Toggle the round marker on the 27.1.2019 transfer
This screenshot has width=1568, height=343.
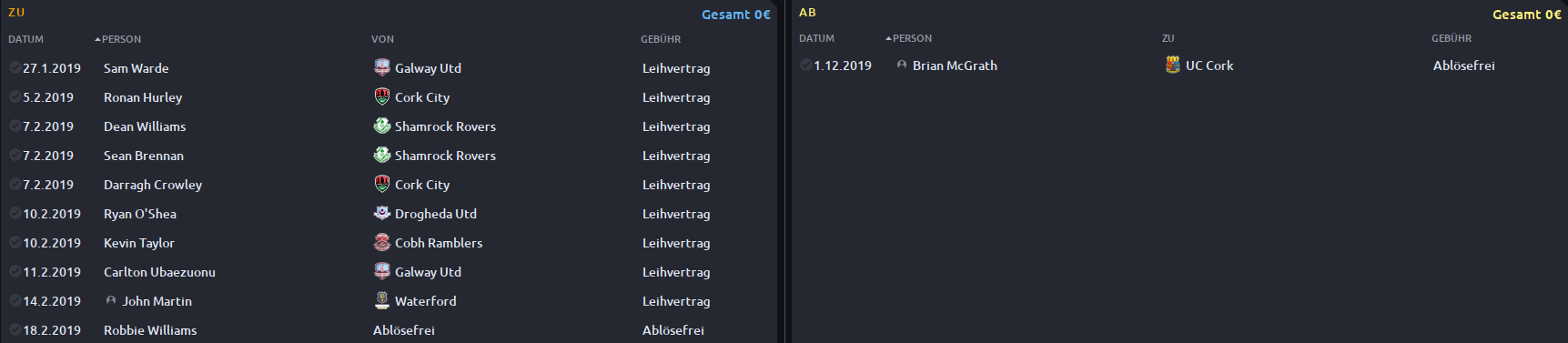(15, 67)
